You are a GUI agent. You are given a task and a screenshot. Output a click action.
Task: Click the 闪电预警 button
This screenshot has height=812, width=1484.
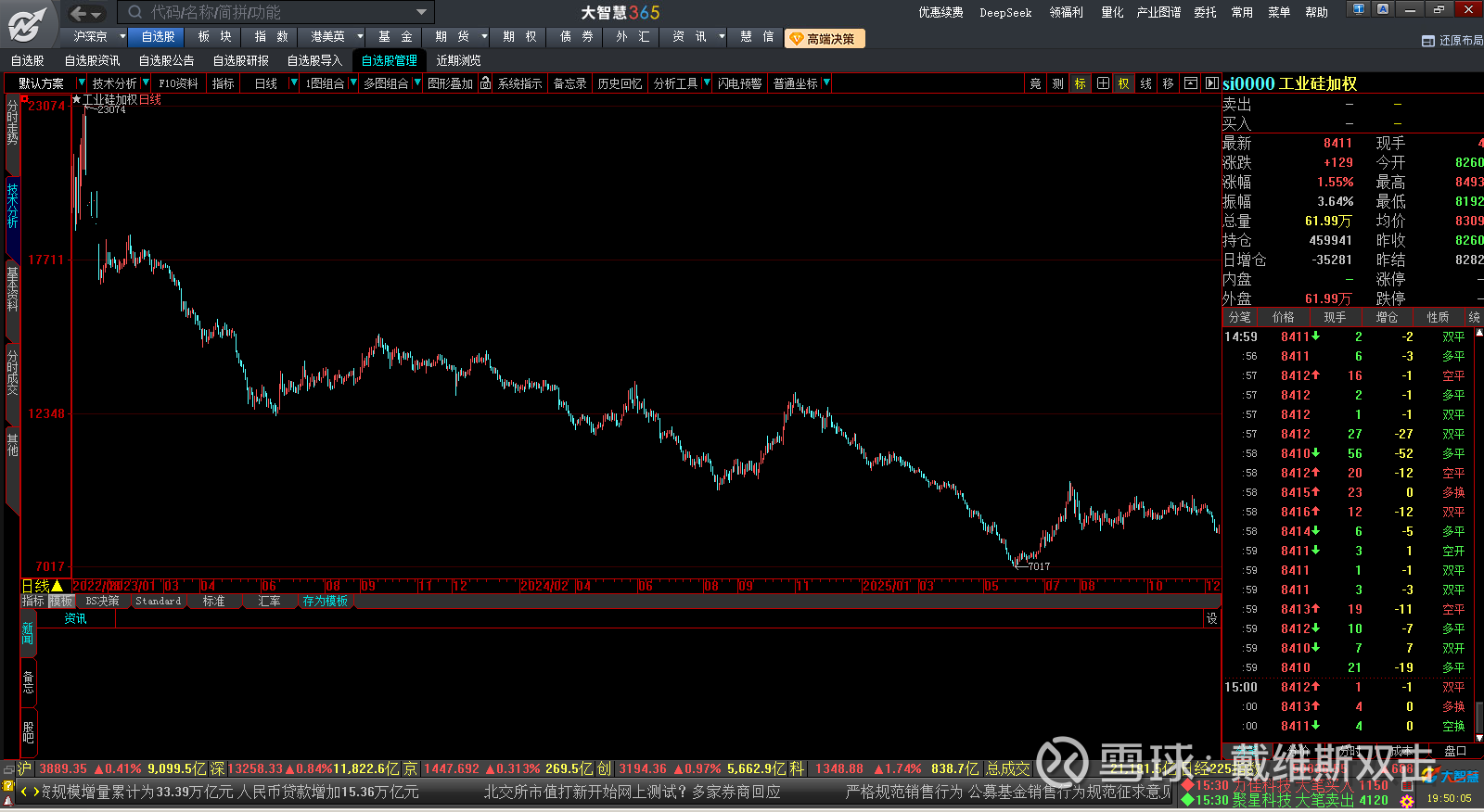point(739,83)
